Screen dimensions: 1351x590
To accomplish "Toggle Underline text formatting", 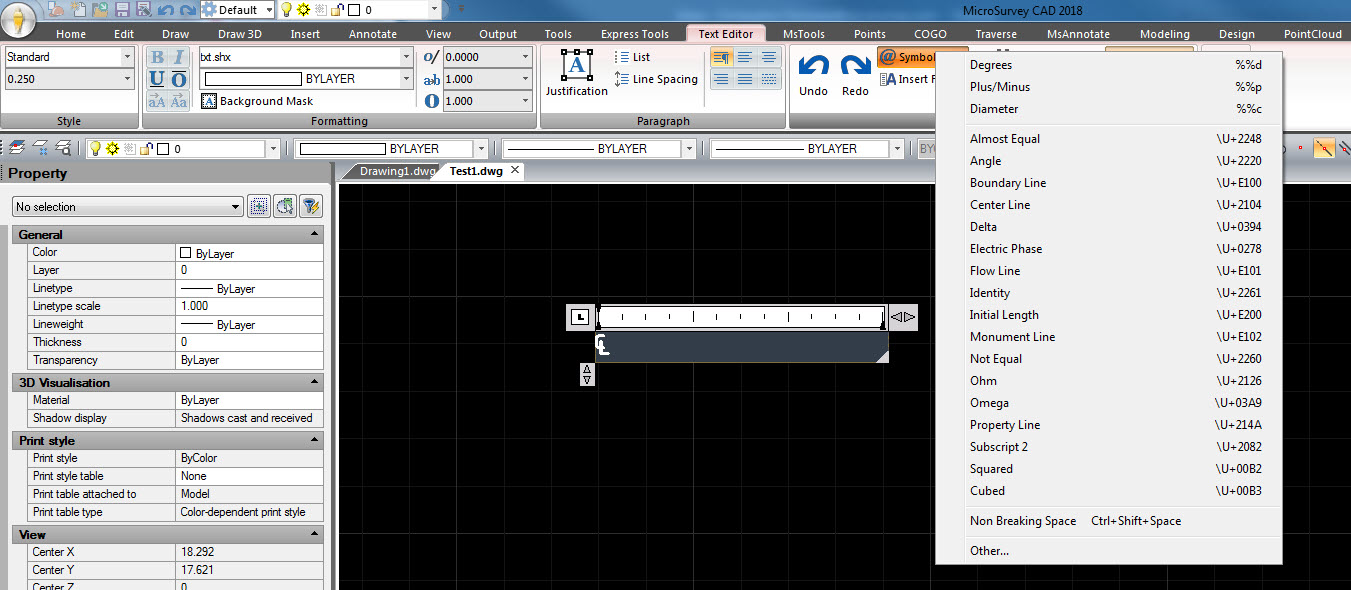I will [x=157, y=79].
